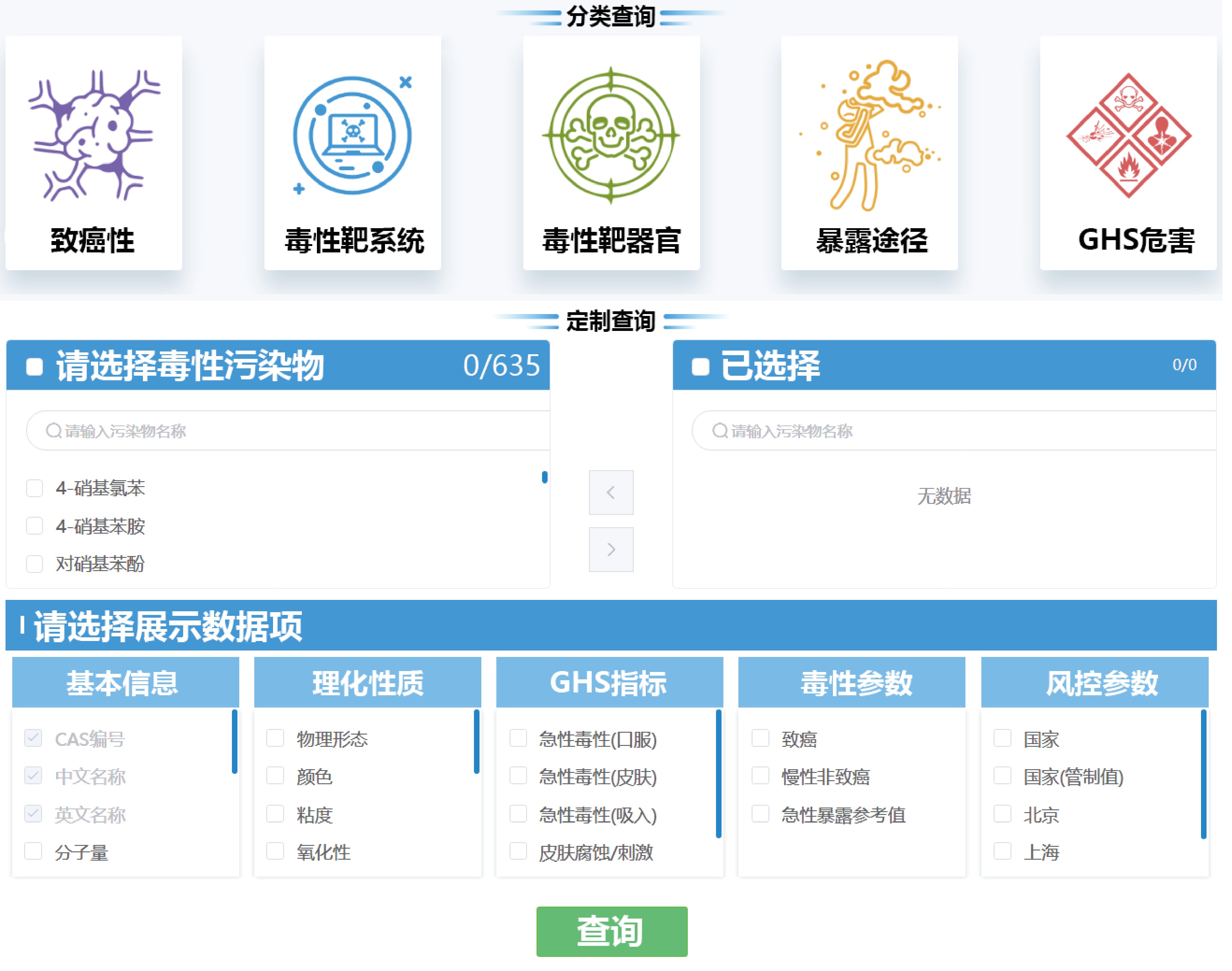Enable the 氧化性 data item

(x=275, y=851)
